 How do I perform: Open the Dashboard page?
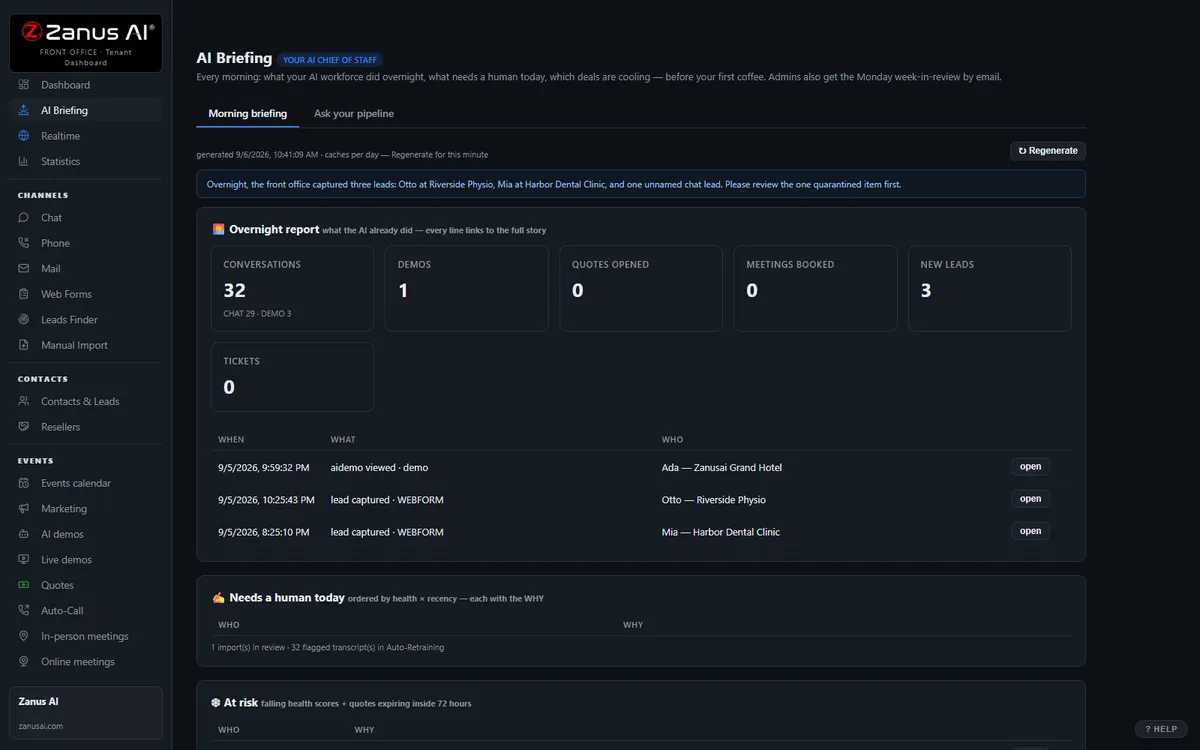point(86,85)
